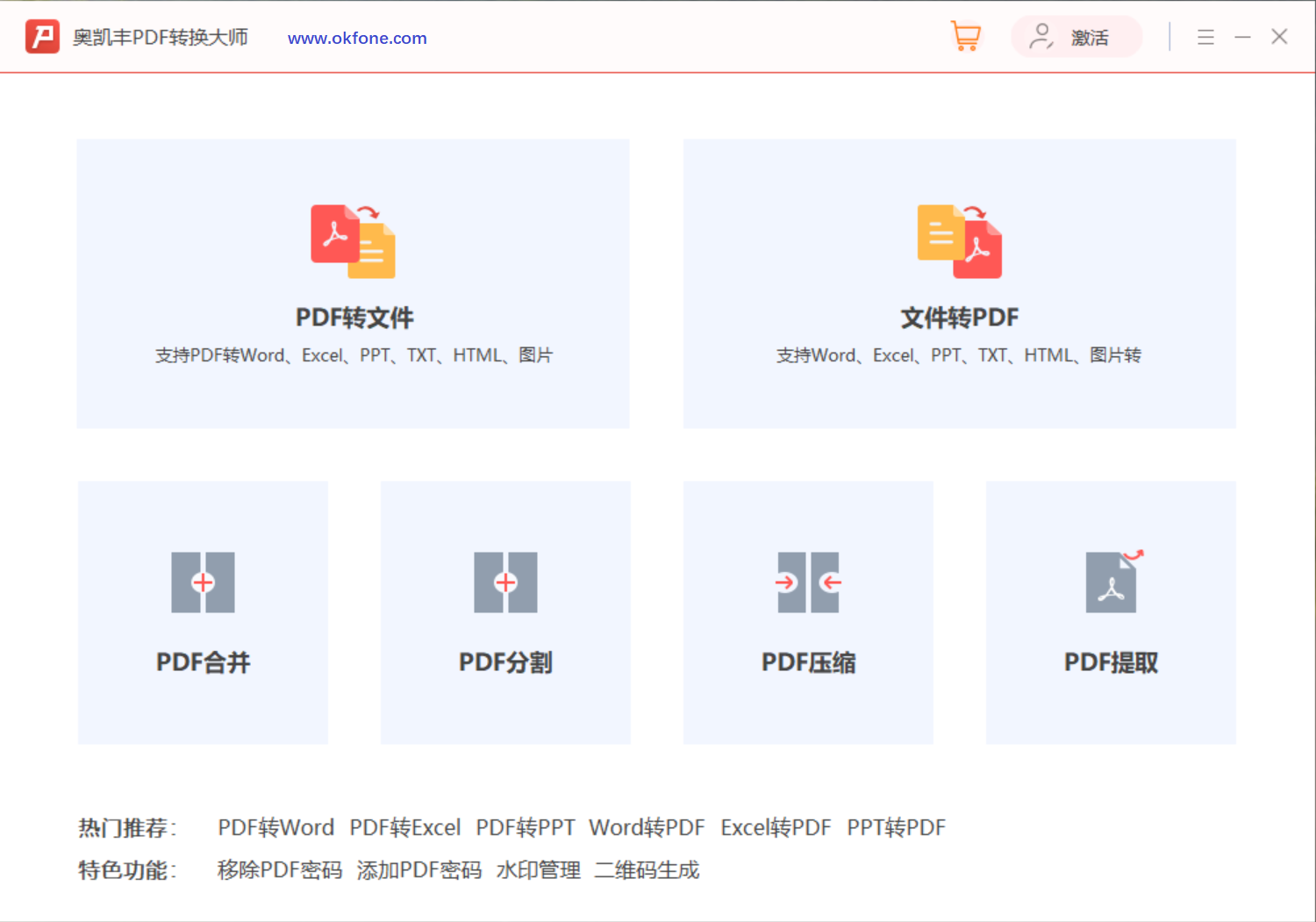This screenshot has height=922, width=1316.
Task: Open PDF转Word from hot recommendations
Action: pos(275,826)
